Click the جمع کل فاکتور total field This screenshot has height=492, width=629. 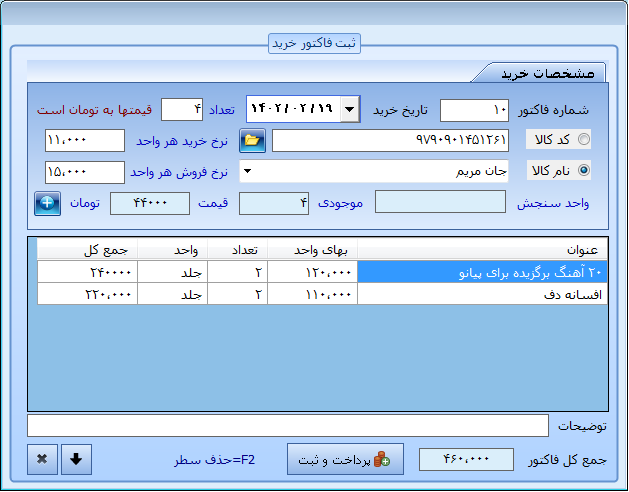(466, 459)
